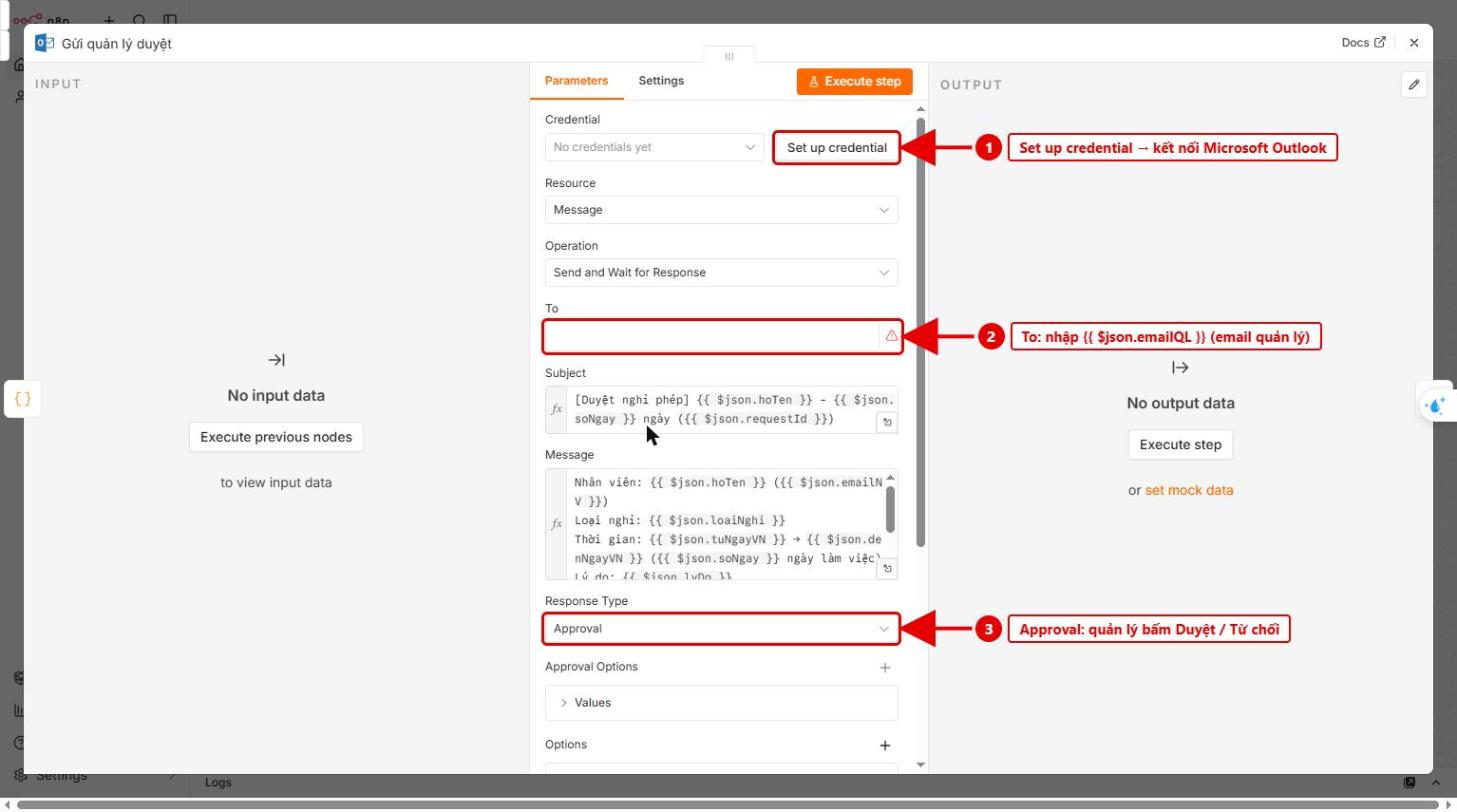Open the Credential dropdown

(655, 147)
